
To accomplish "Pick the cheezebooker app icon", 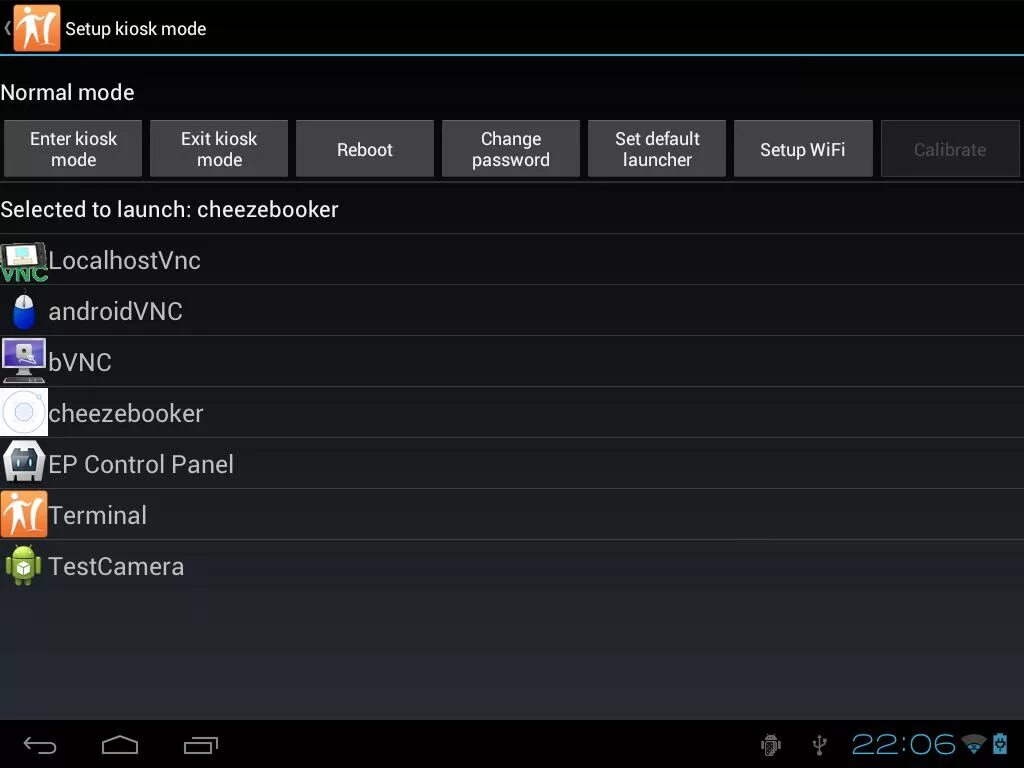I will click(24, 412).
